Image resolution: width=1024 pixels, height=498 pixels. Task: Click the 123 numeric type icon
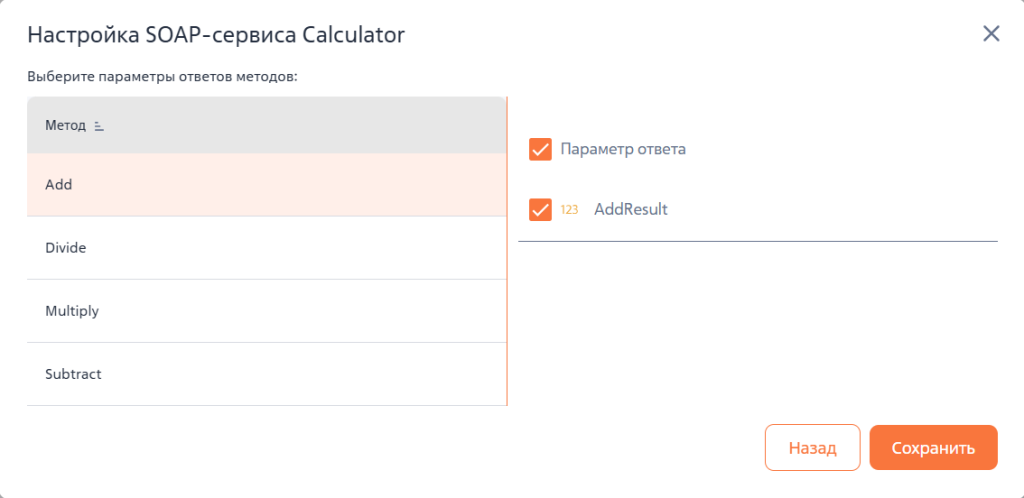click(x=569, y=210)
